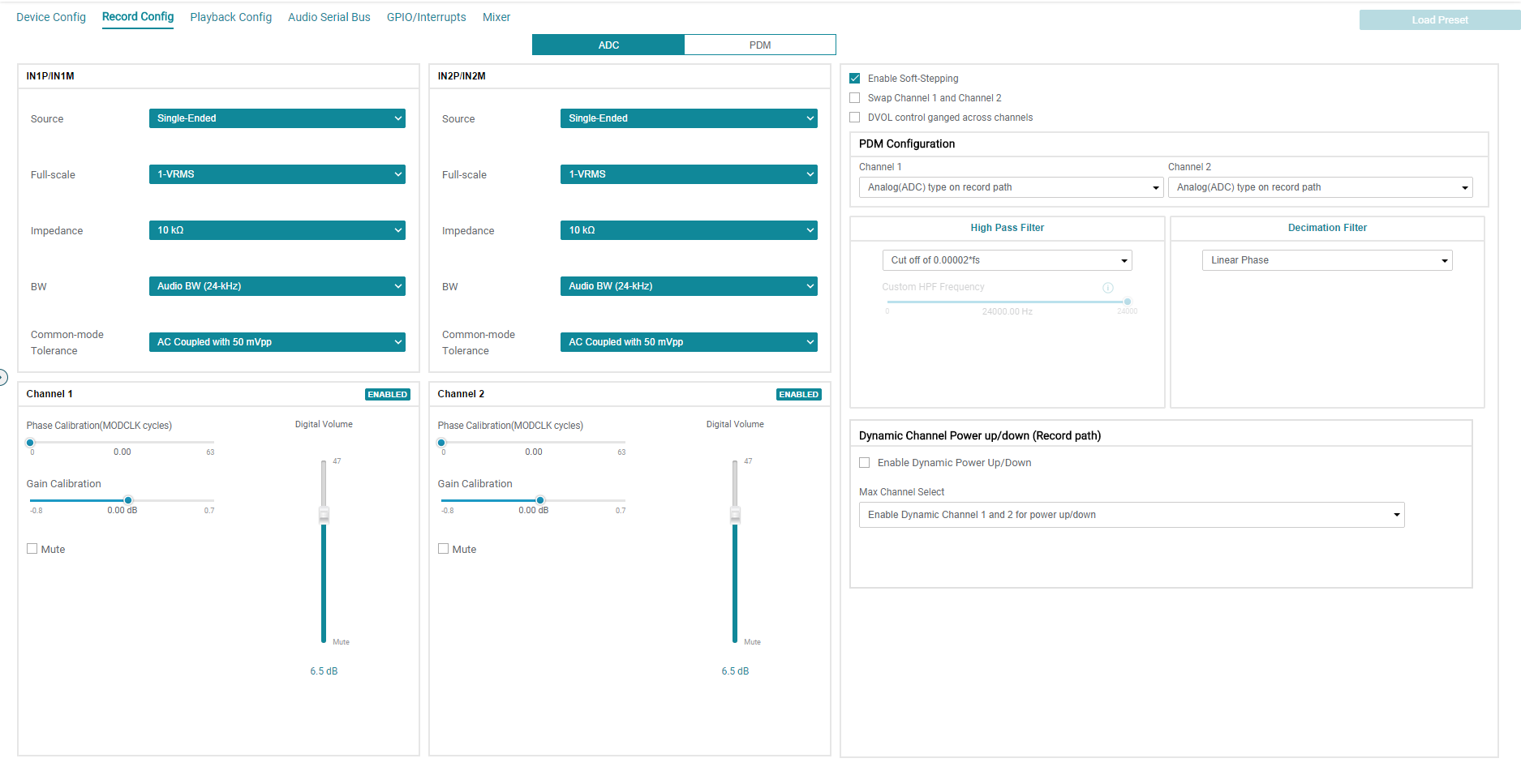Click PDM Configuration section title
This screenshot has width=1521, height=784.
click(x=907, y=144)
